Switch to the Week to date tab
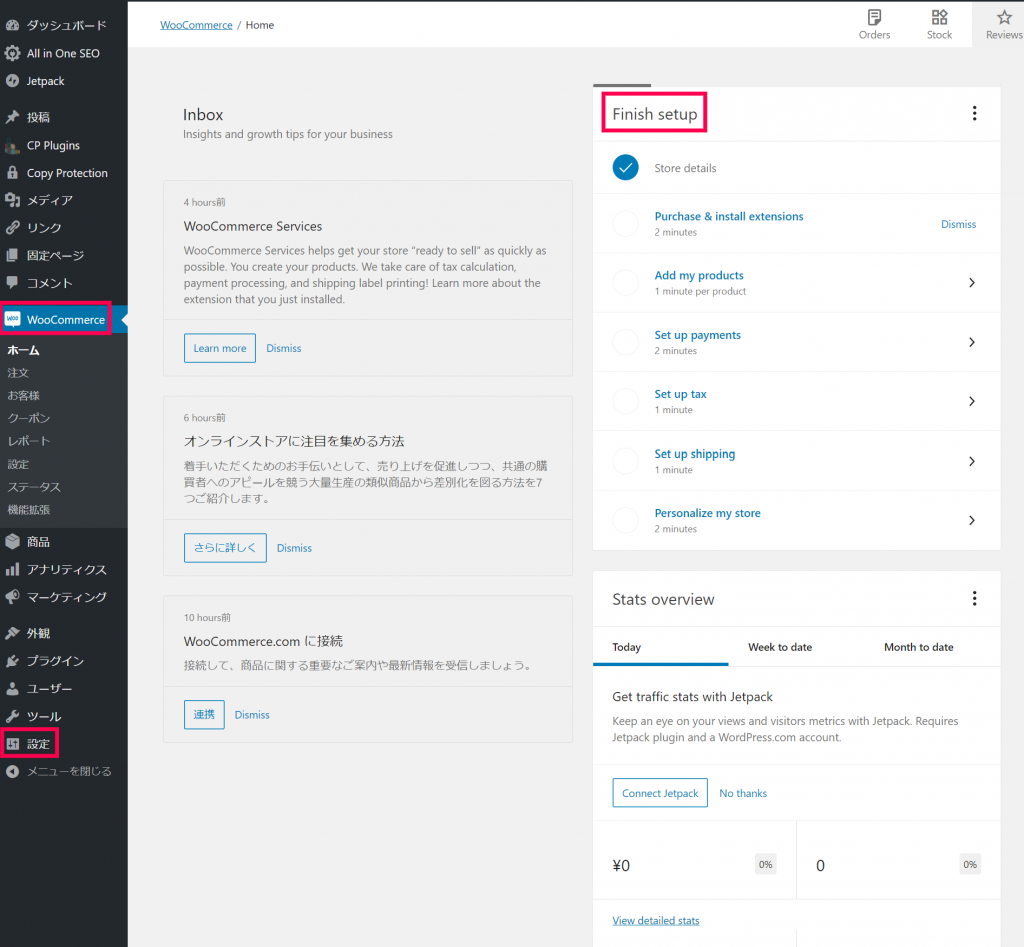Image resolution: width=1024 pixels, height=947 pixels. click(780, 647)
